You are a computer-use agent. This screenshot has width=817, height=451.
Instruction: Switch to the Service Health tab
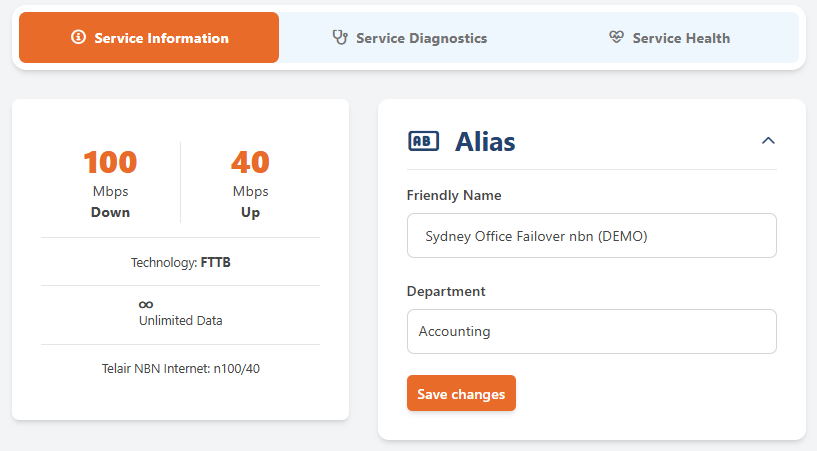pos(669,37)
